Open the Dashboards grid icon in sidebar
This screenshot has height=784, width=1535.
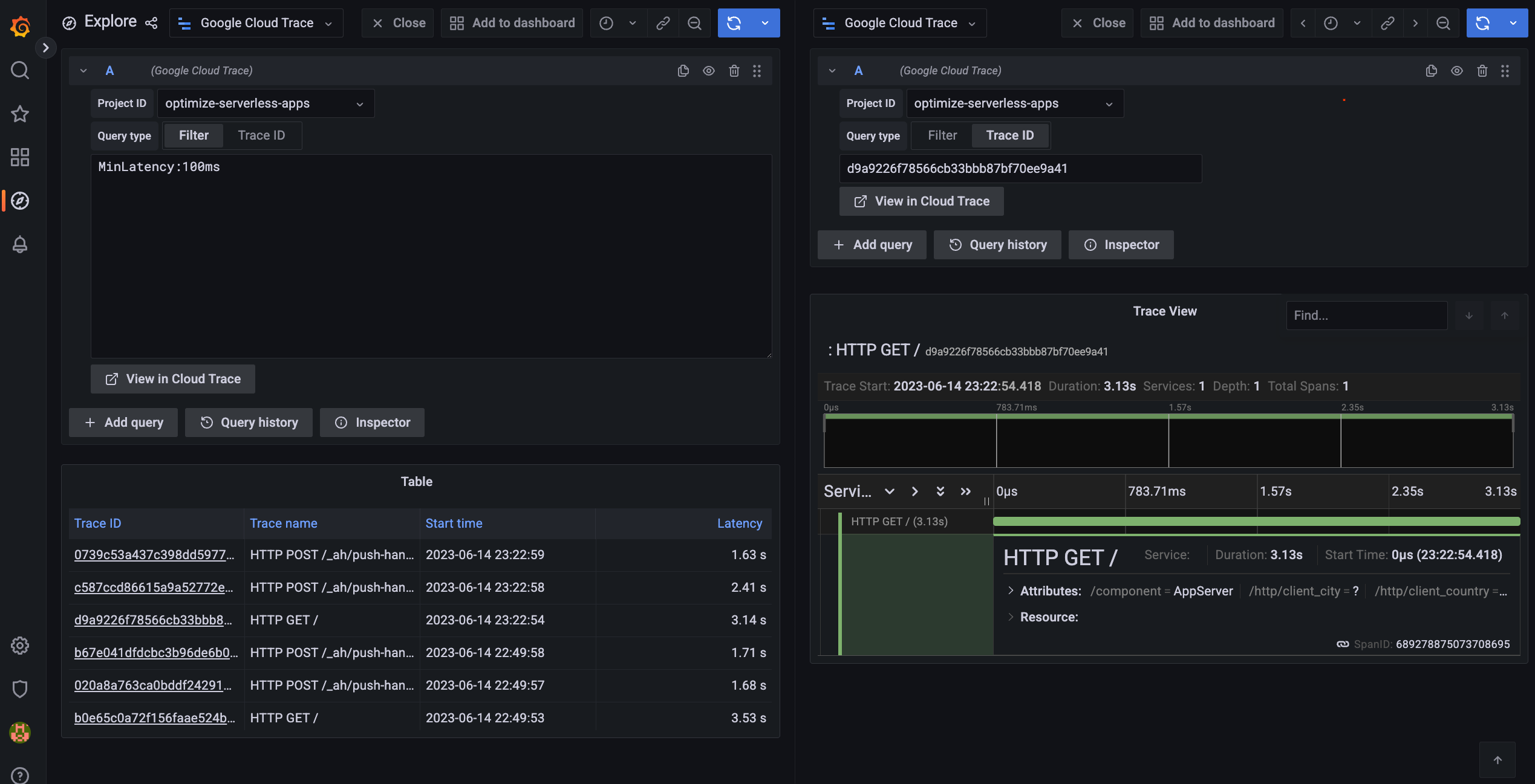[20, 157]
